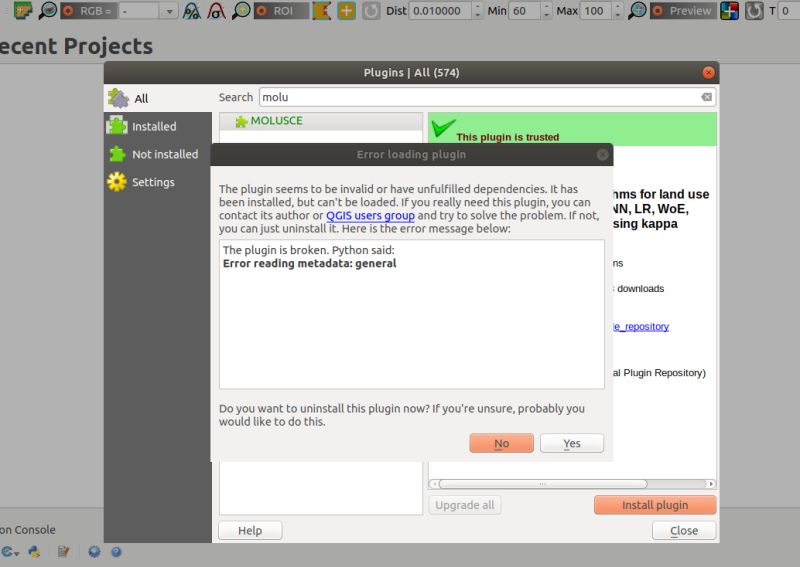The width and height of the screenshot is (800, 567).
Task: Open the All plugins tab
Action: pos(158,98)
